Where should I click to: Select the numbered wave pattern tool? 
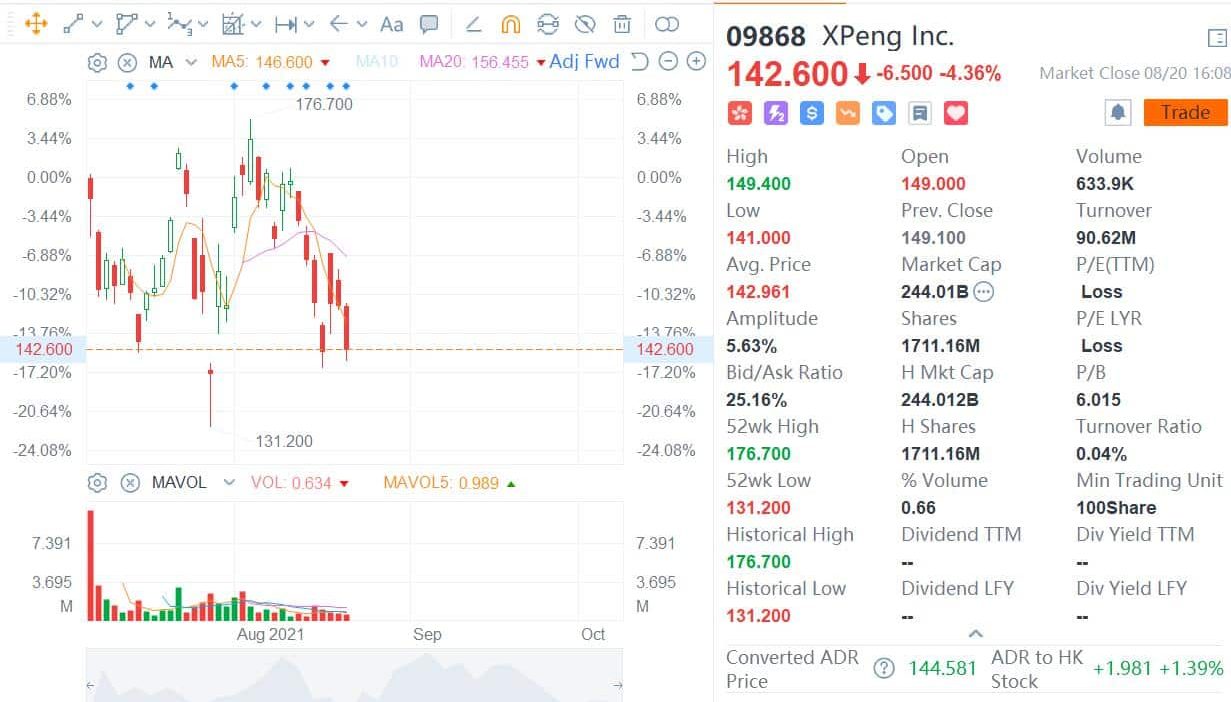[x=179, y=24]
